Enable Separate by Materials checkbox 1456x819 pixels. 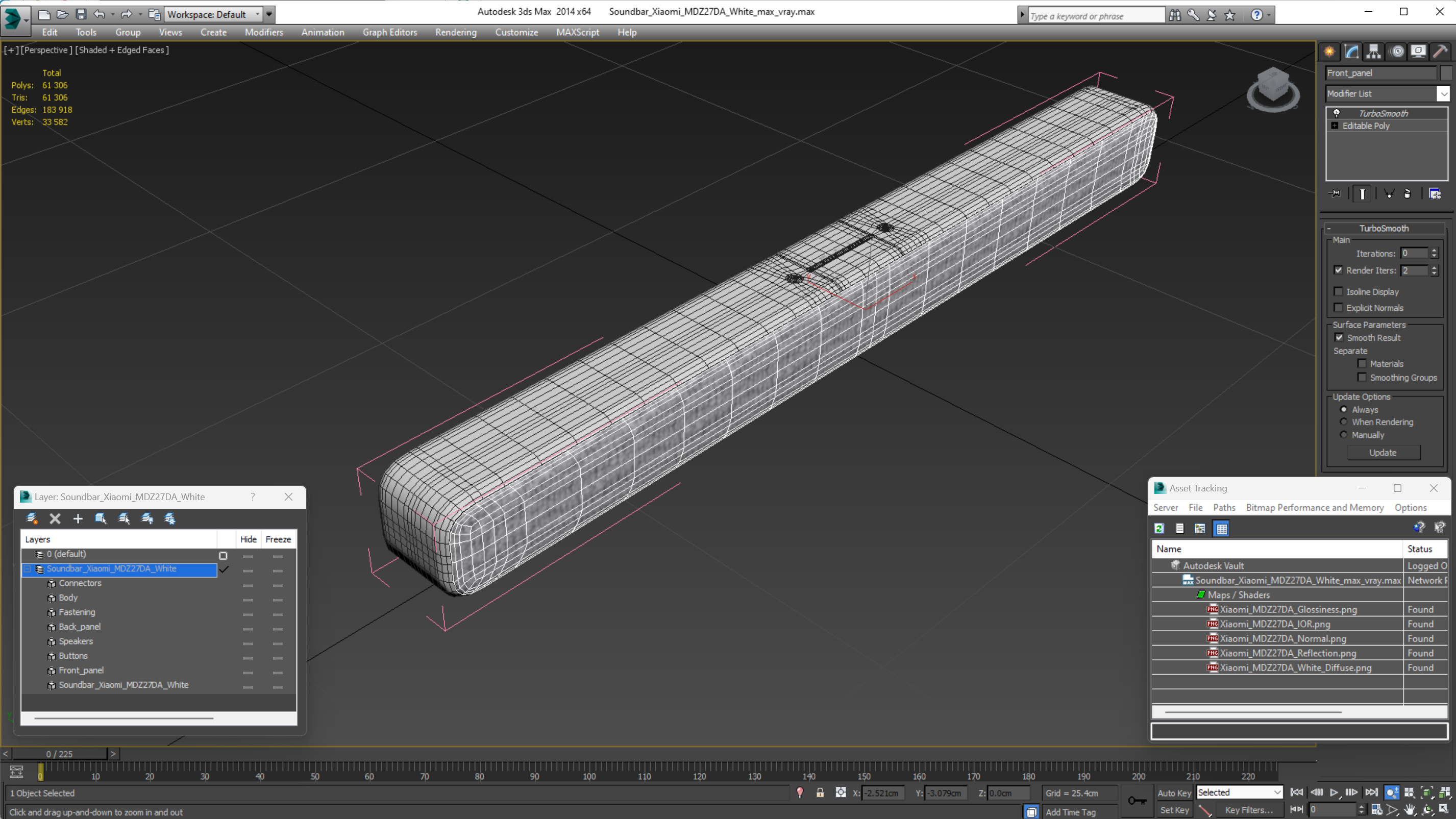pos(1362,363)
